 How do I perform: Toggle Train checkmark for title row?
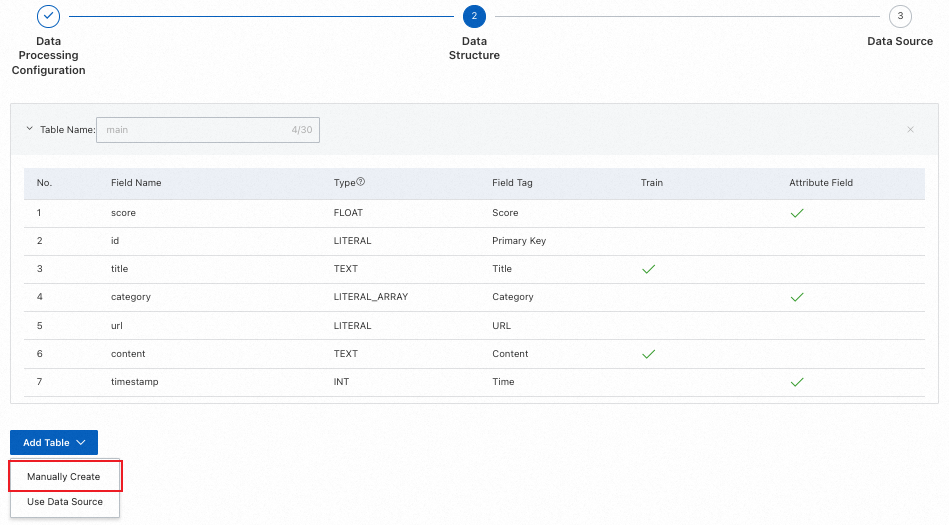[x=648, y=269]
